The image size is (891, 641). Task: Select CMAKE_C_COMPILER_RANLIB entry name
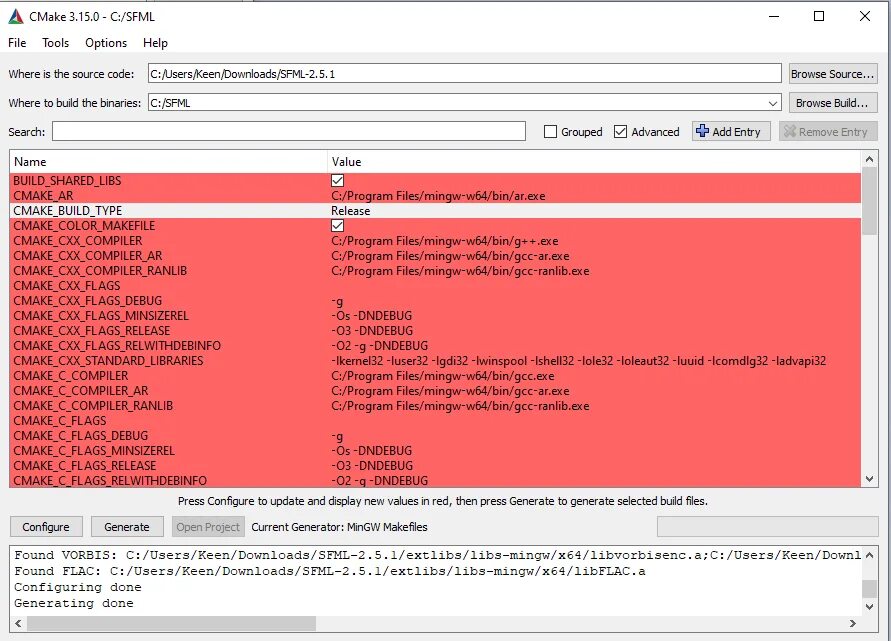pyautogui.click(x=93, y=406)
